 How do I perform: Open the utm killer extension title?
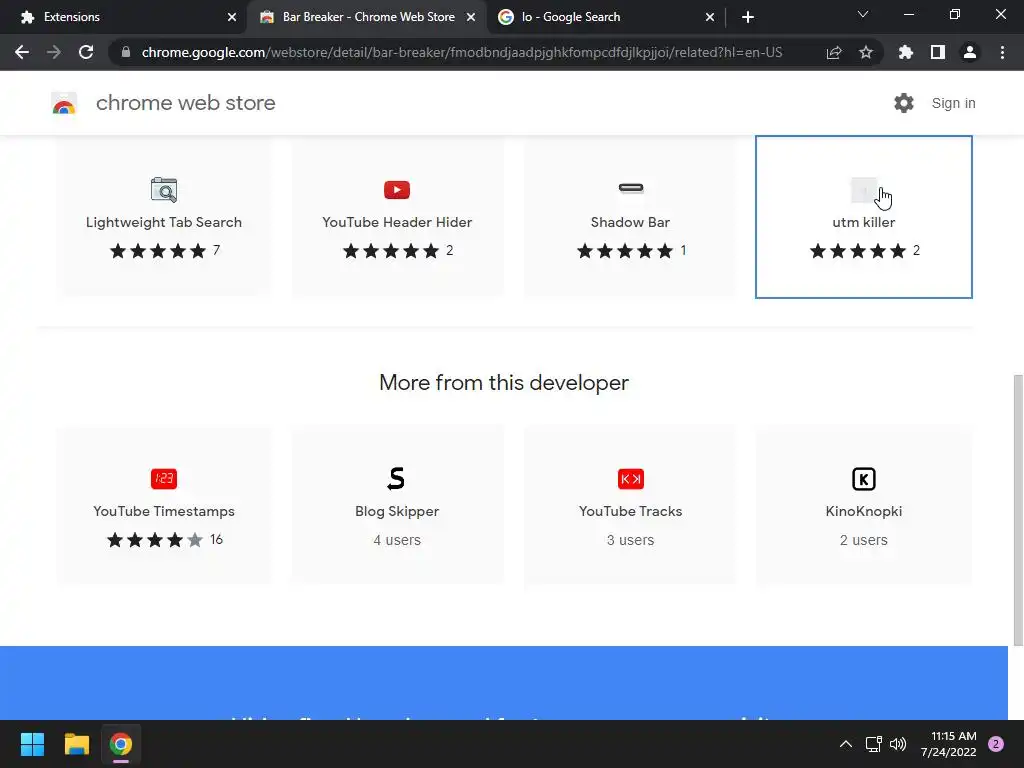pos(863,222)
